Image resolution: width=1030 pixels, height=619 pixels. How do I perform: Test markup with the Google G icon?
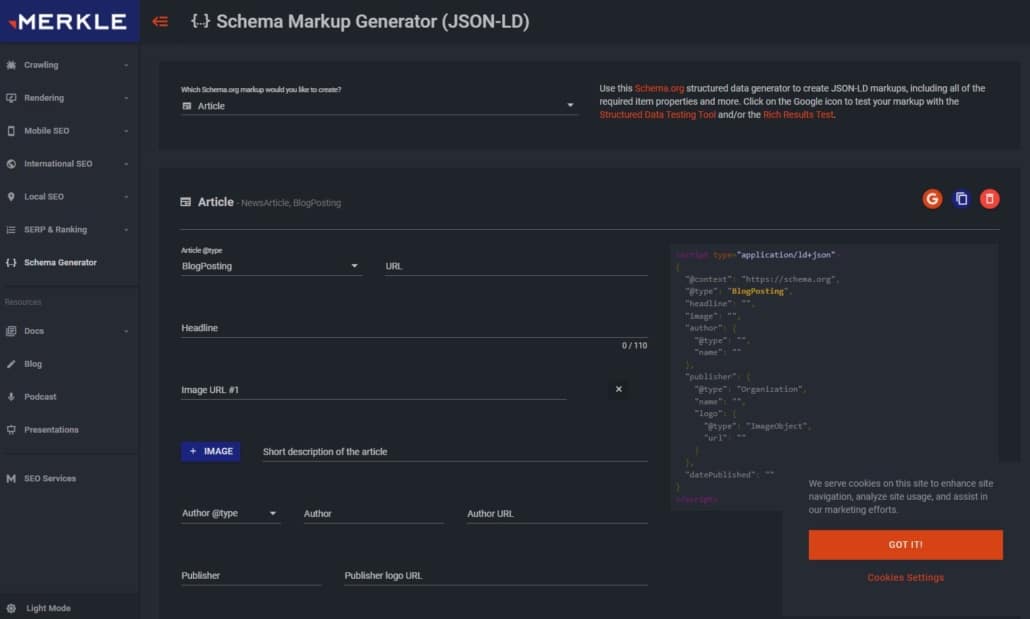(932, 199)
